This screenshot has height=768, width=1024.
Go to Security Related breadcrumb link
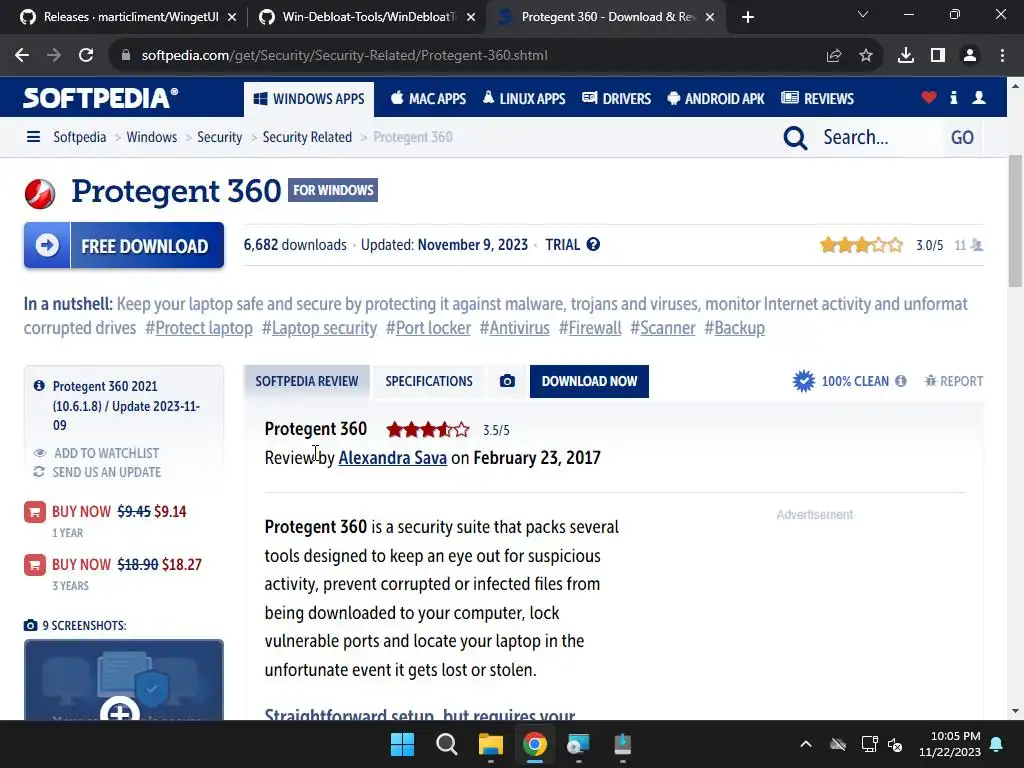307,137
